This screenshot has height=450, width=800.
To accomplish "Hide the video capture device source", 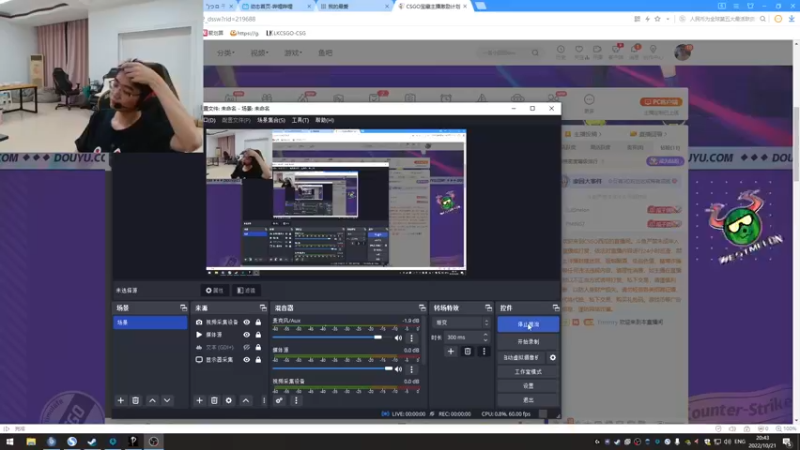I will tap(246, 322).
